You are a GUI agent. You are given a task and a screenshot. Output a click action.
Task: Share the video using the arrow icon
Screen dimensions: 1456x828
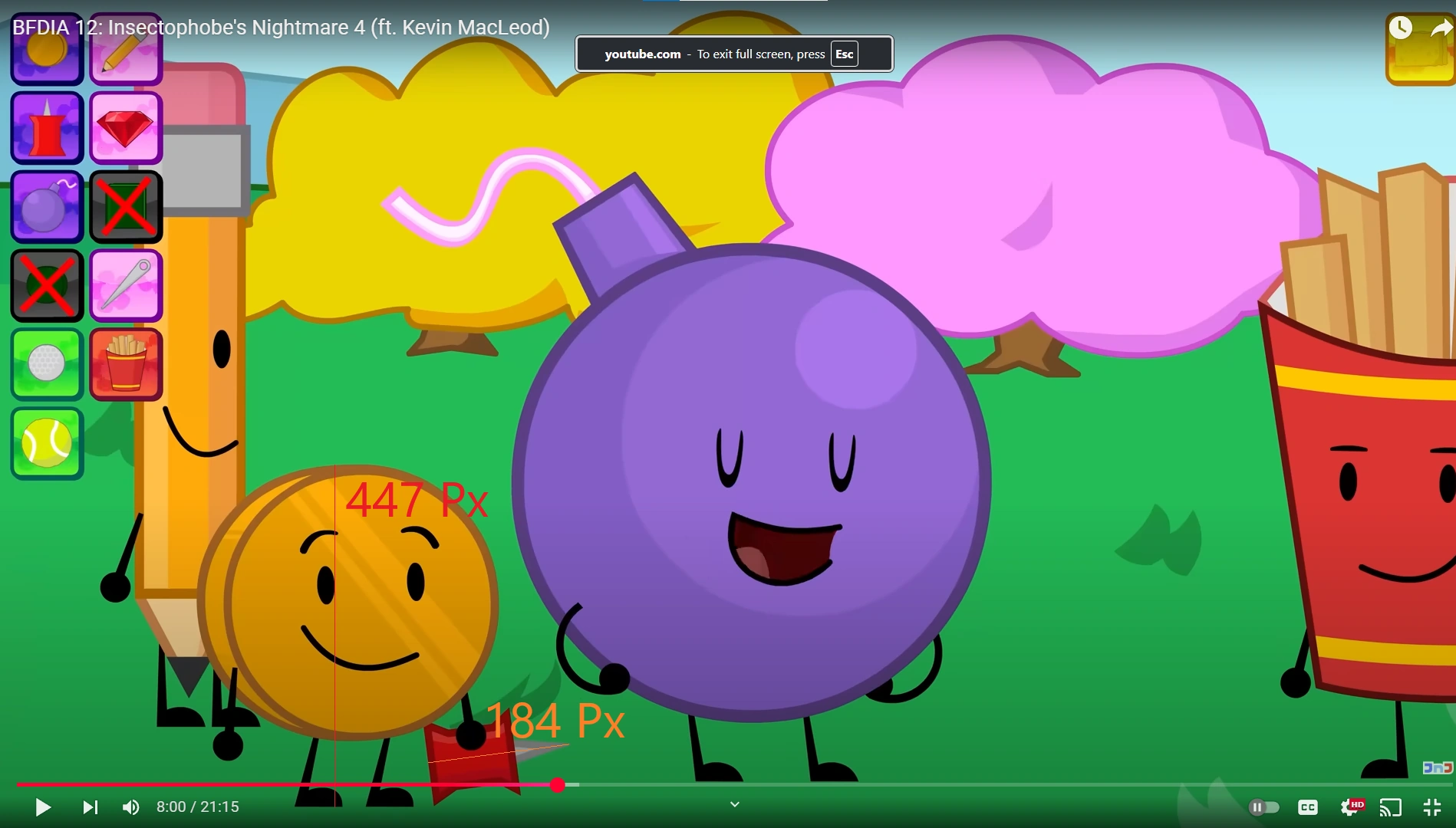tap(1441, 28)
